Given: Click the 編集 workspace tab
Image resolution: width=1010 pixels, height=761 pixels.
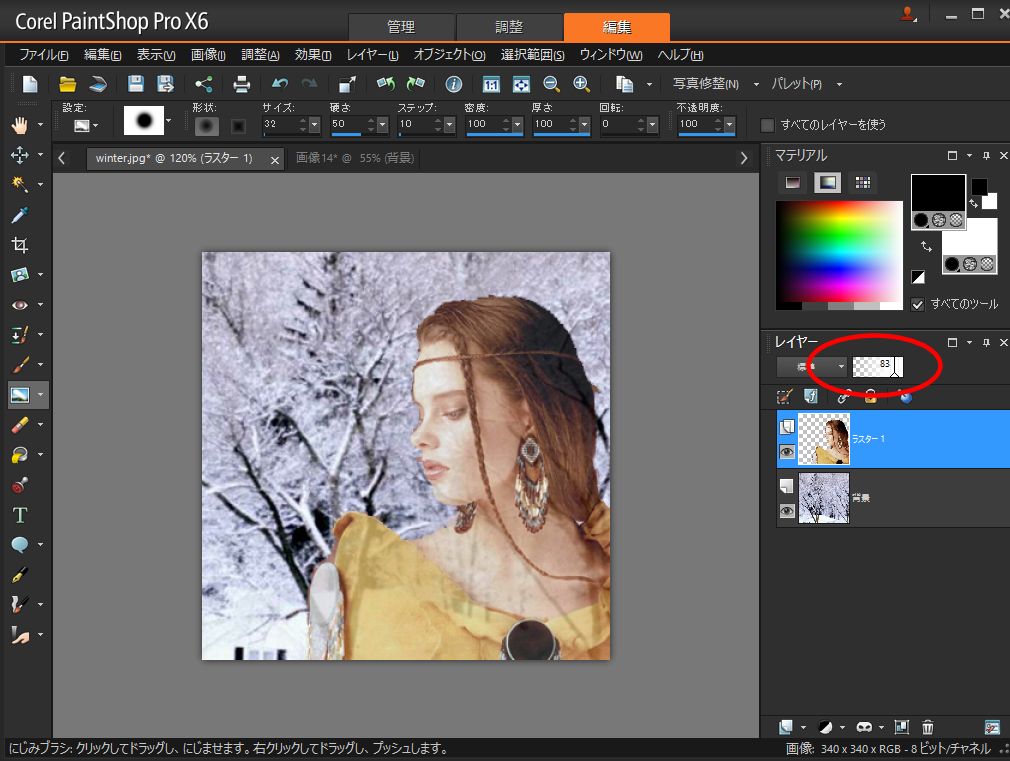Looking at the screenshot, I should 616,27.
